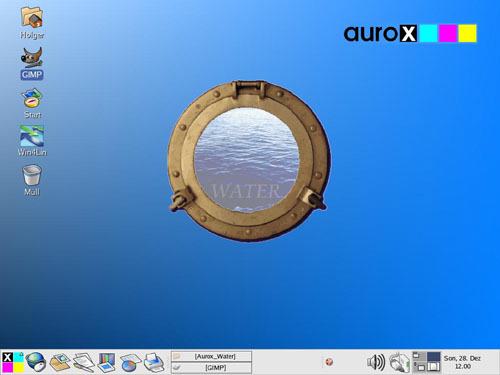This screenshot has width=500, height=375.
Task: Click the red notification tray icon
Action: (329, 362)
